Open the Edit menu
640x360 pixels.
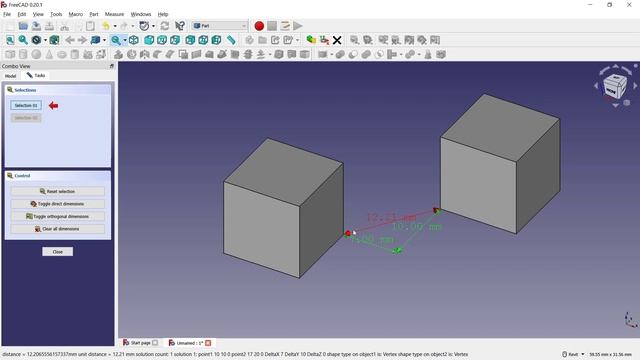22,14
